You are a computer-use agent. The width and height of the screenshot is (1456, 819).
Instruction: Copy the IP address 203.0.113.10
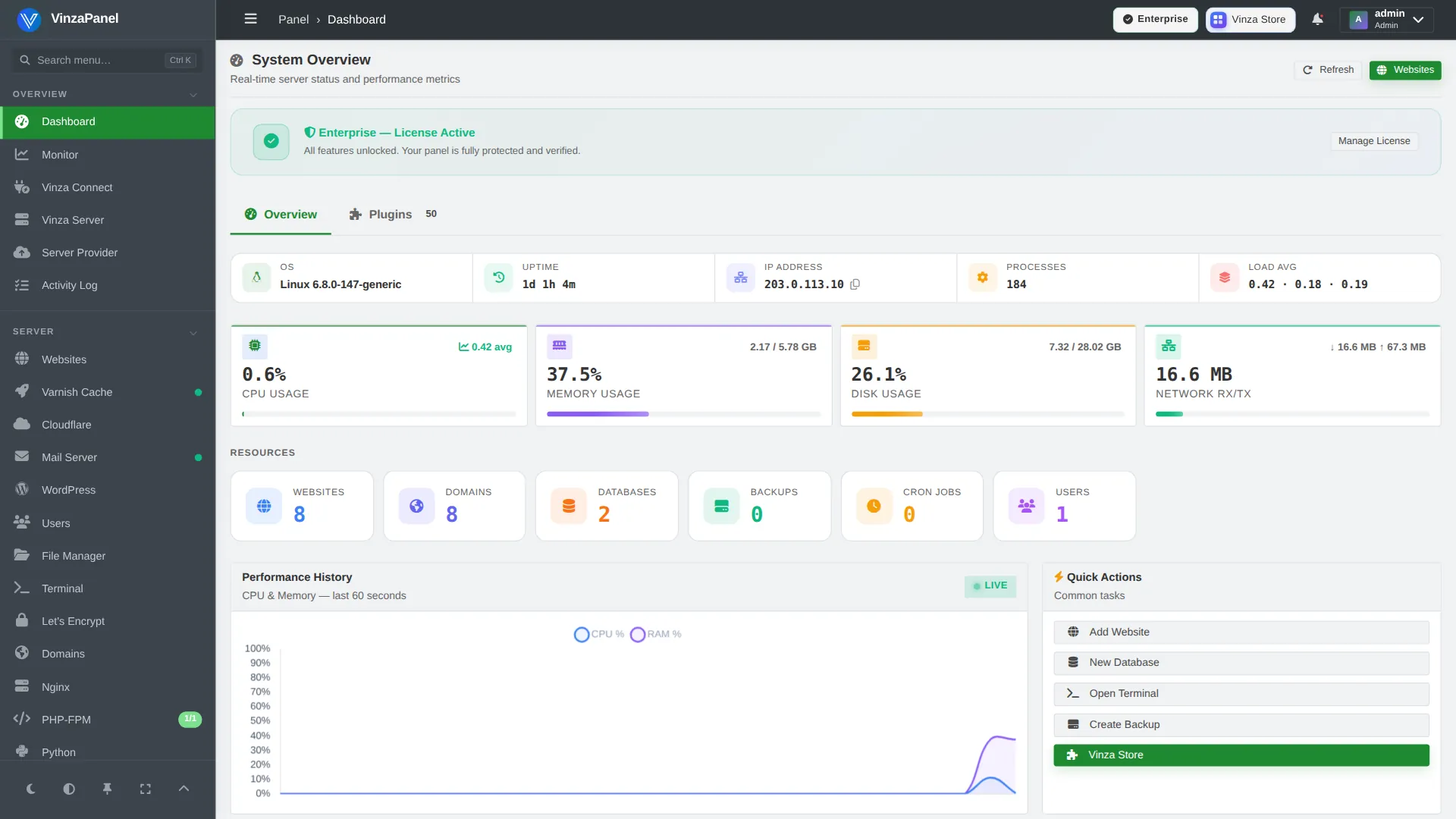855,284
